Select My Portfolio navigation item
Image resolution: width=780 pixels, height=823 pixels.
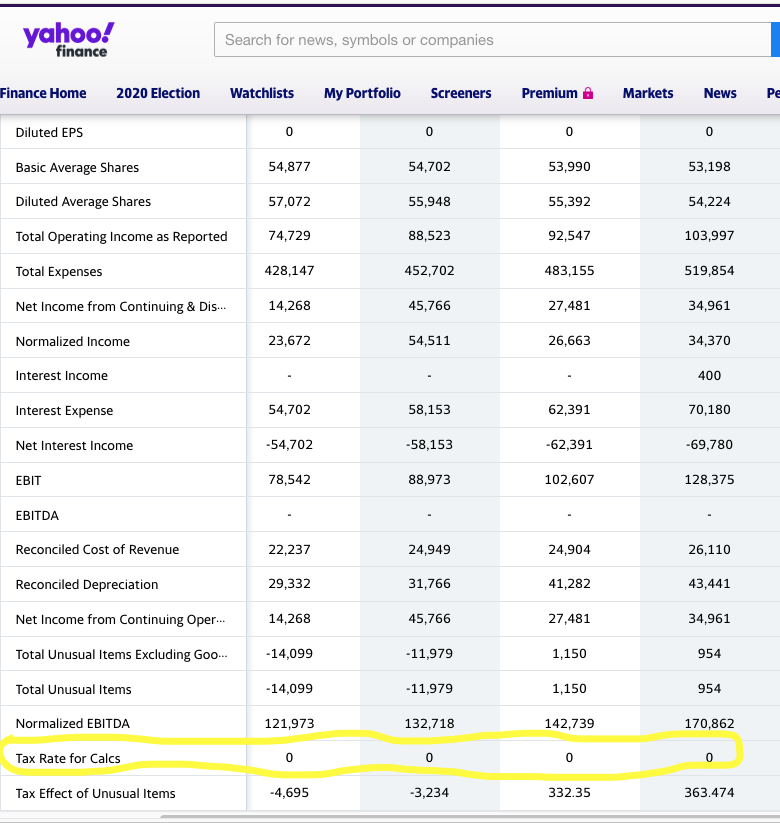[362, 93]
